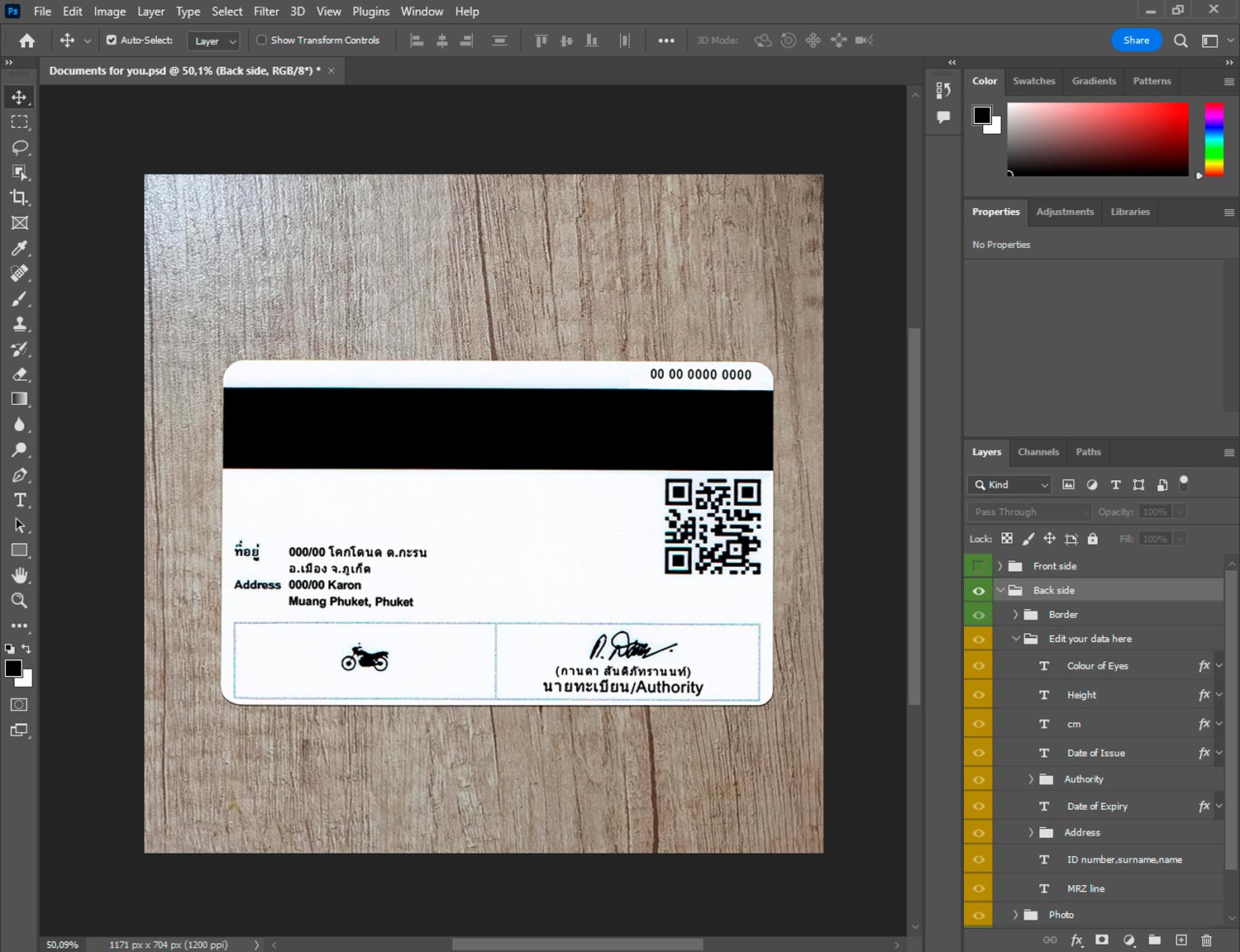Enable Show Transform Controls

coord(261,40)
